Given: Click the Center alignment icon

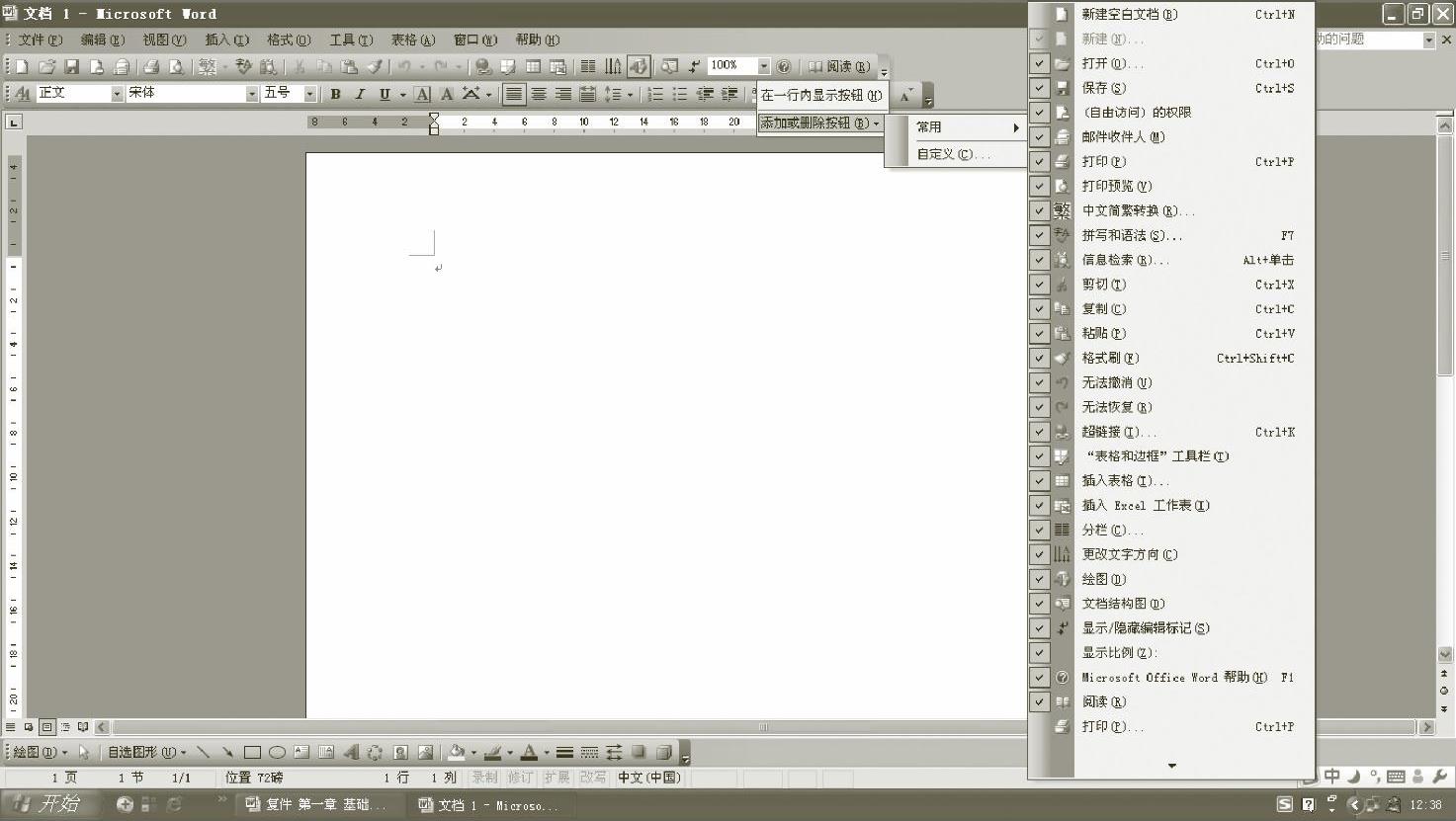Looking at the screenshot, I should [539, 94].
